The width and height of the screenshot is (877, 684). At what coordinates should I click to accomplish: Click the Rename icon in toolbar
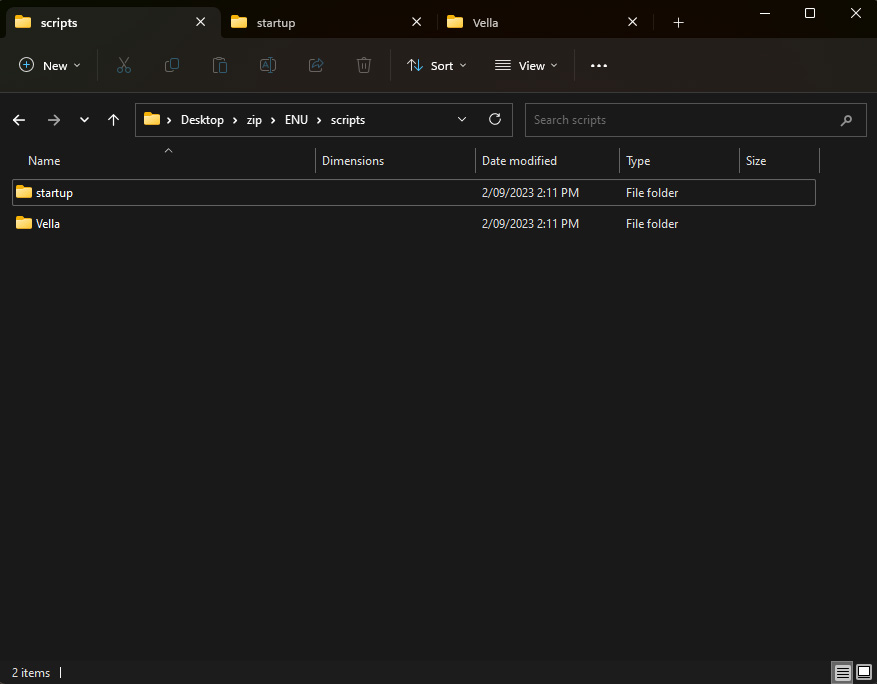click(x=268, y=65)
